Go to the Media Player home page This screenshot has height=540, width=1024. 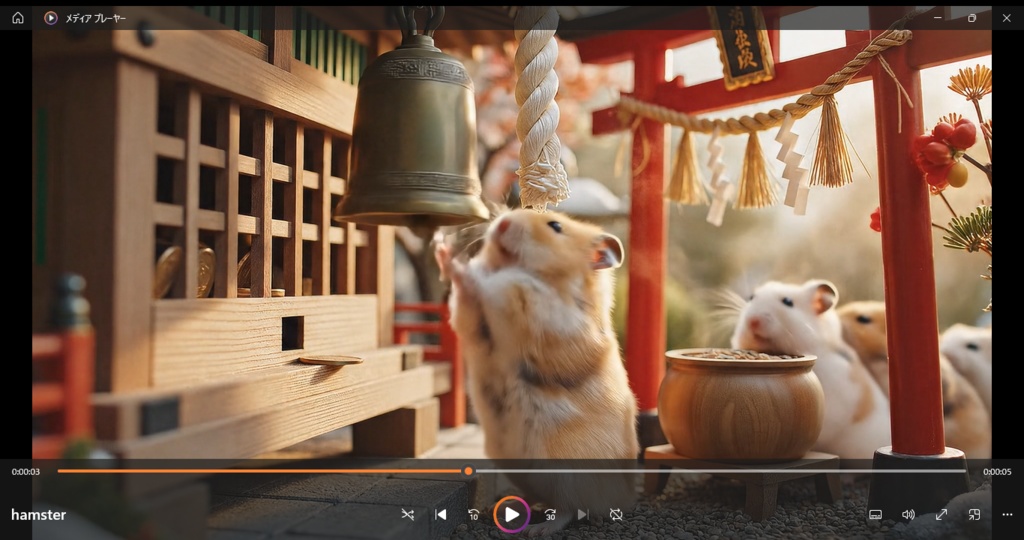point(18,18)
